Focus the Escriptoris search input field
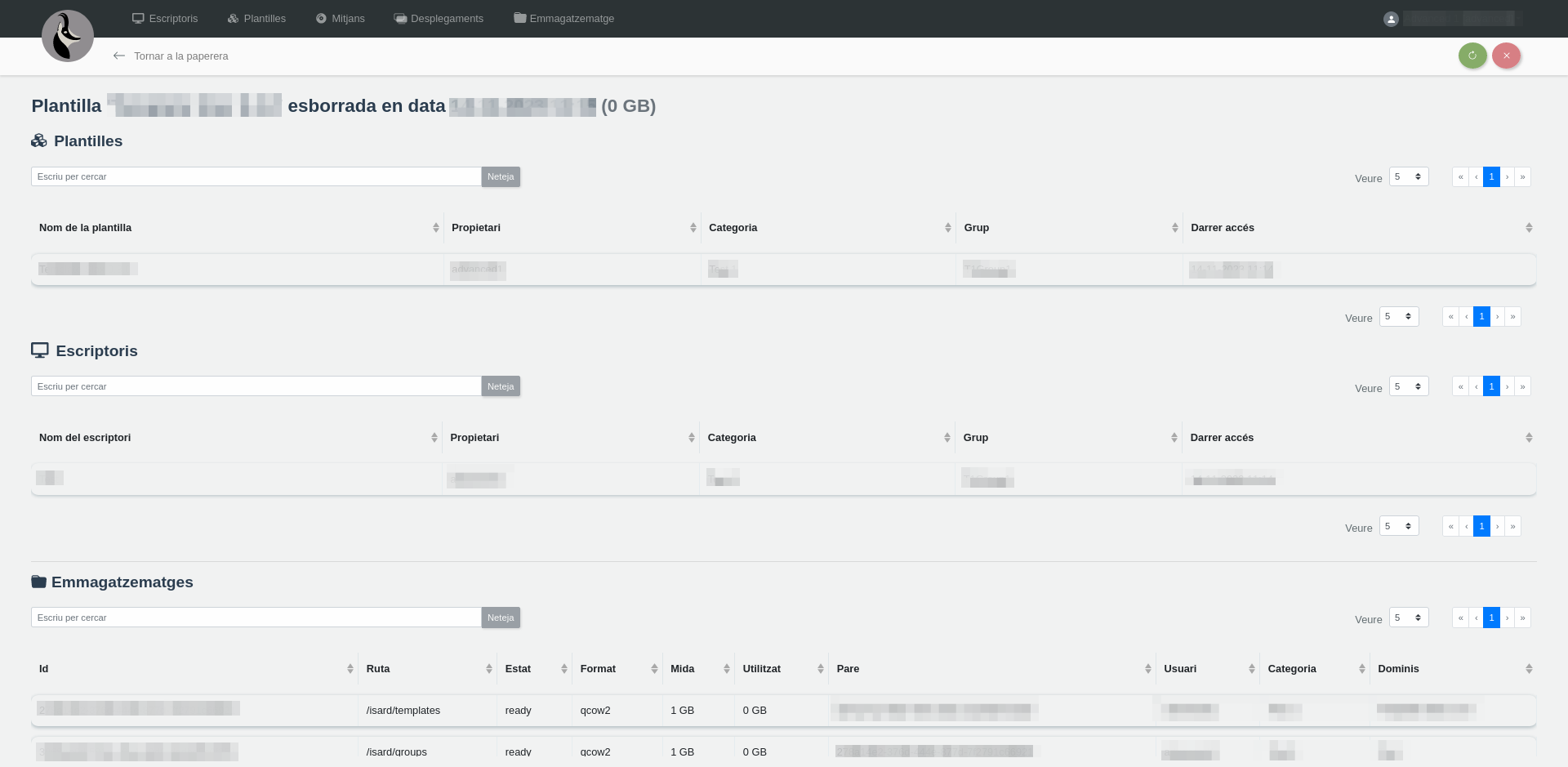This screenshot has height=767, width=1568. [256, 386]
